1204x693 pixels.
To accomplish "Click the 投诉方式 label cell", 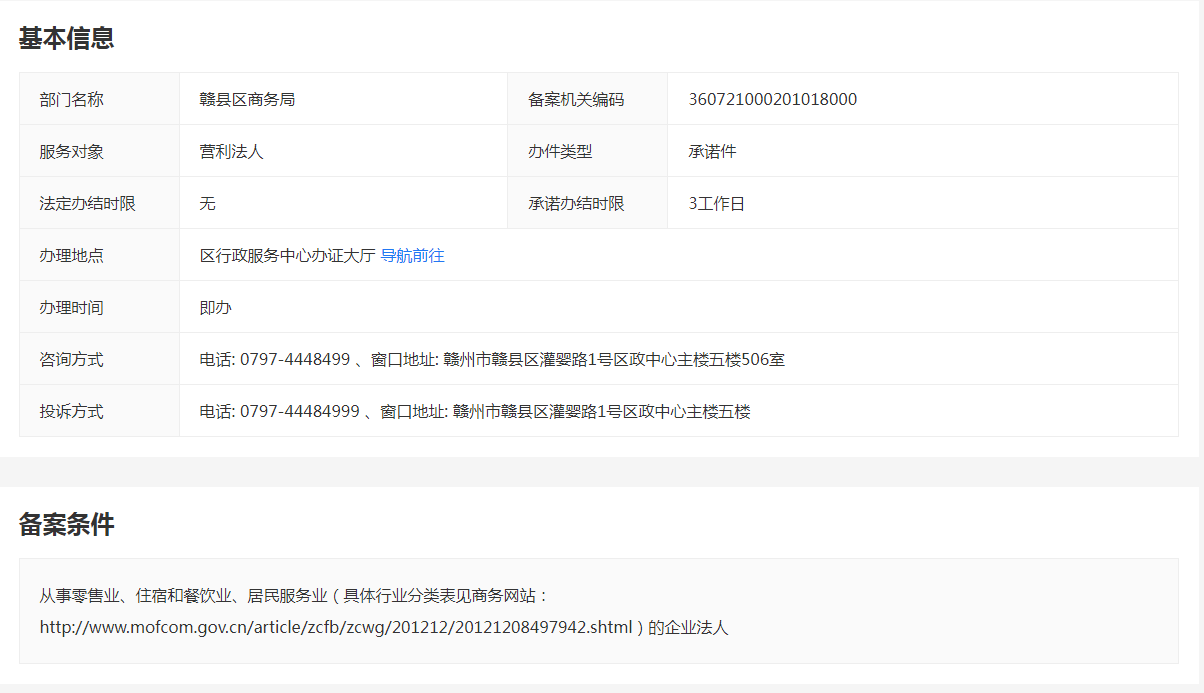I will pos(99,411).
